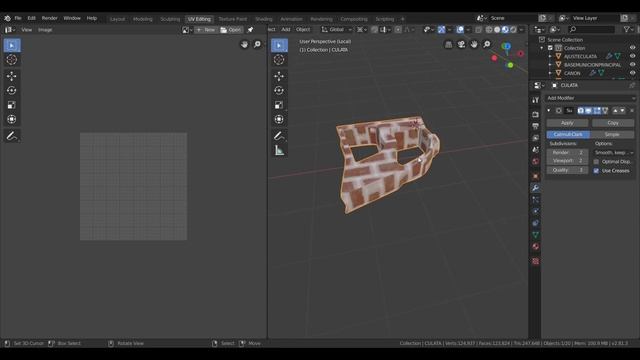Select the Scale tool in 3D viewport toolbar
This screenshot has height=360, width=640.
(x=279, y=105)
